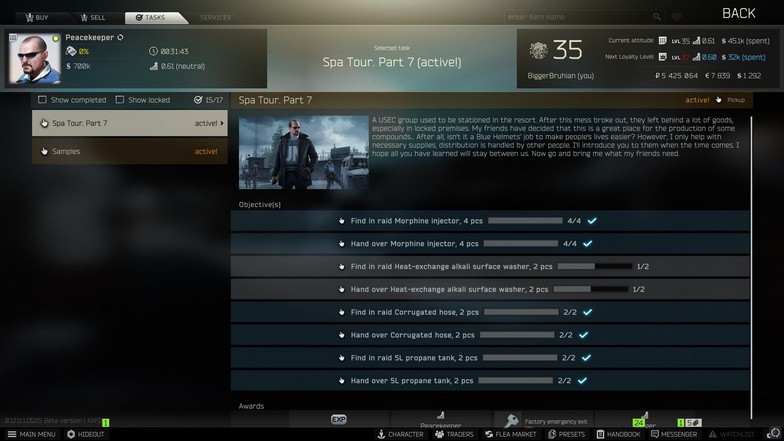Click the search magnifier icon
Screen dimensions: 784x441
(656, 17)
